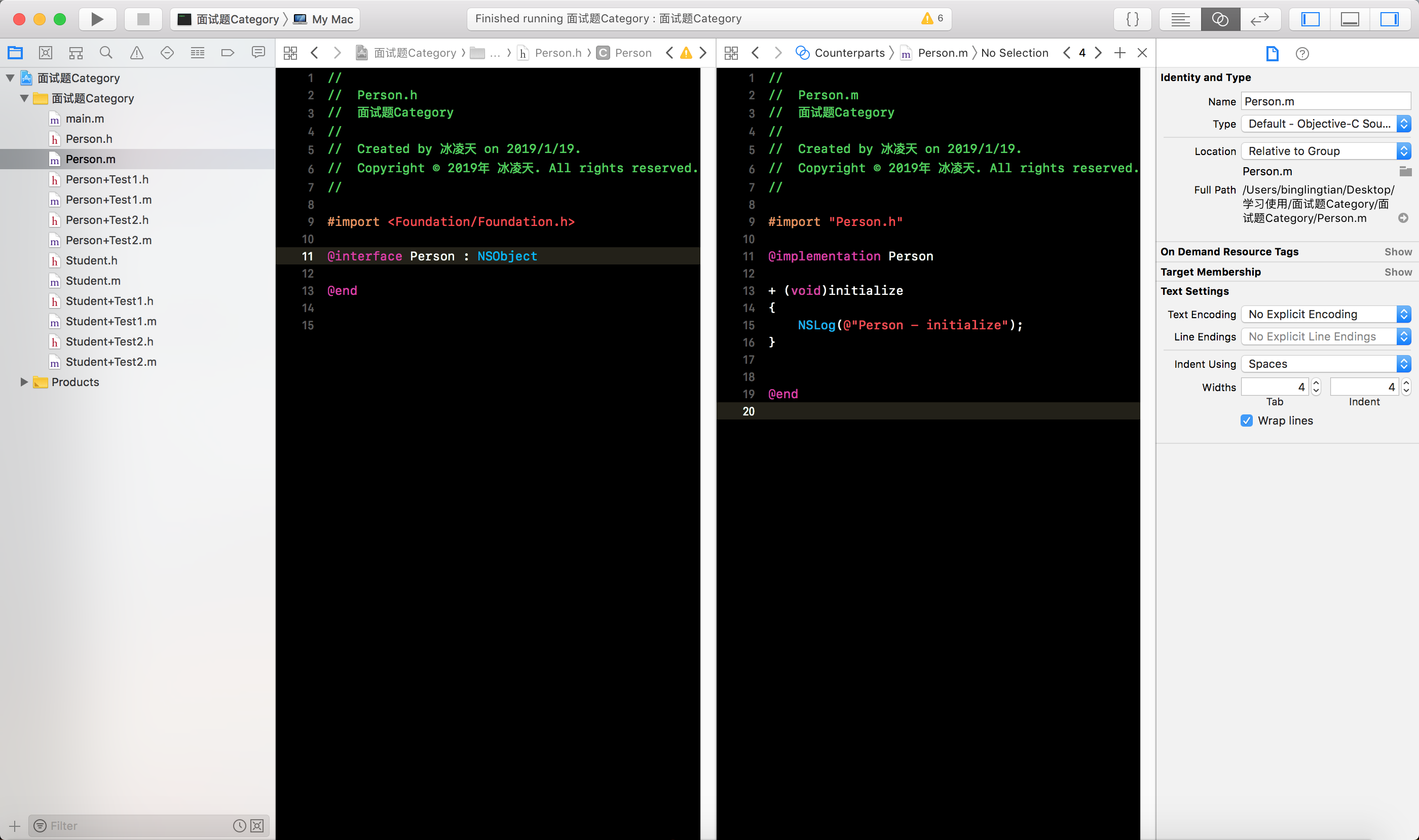Open the Text Encoding dropdown

point(1325,314)
